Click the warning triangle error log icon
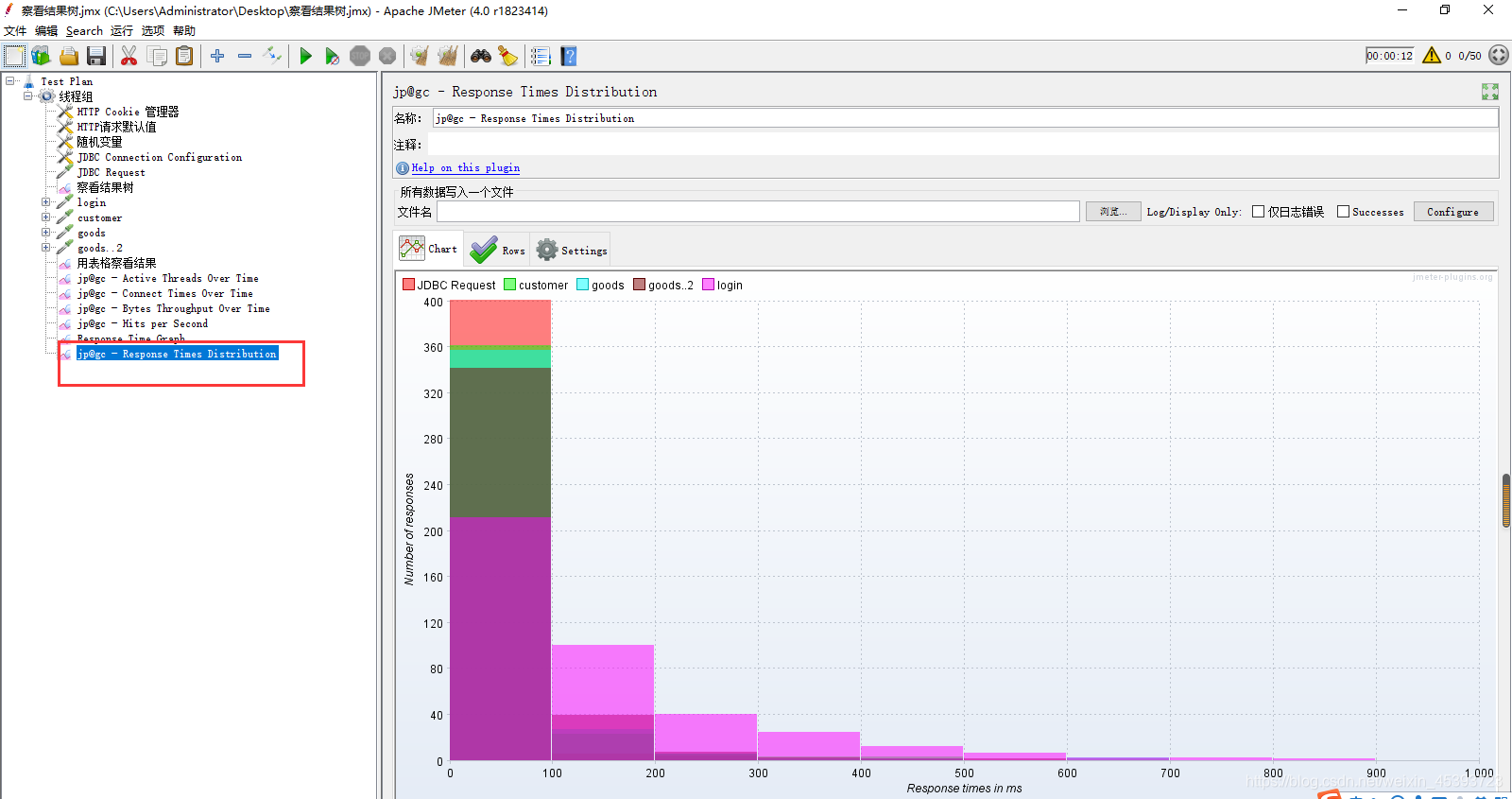The height and width of the screenshot is (799, 1512). coord(1432,55)
